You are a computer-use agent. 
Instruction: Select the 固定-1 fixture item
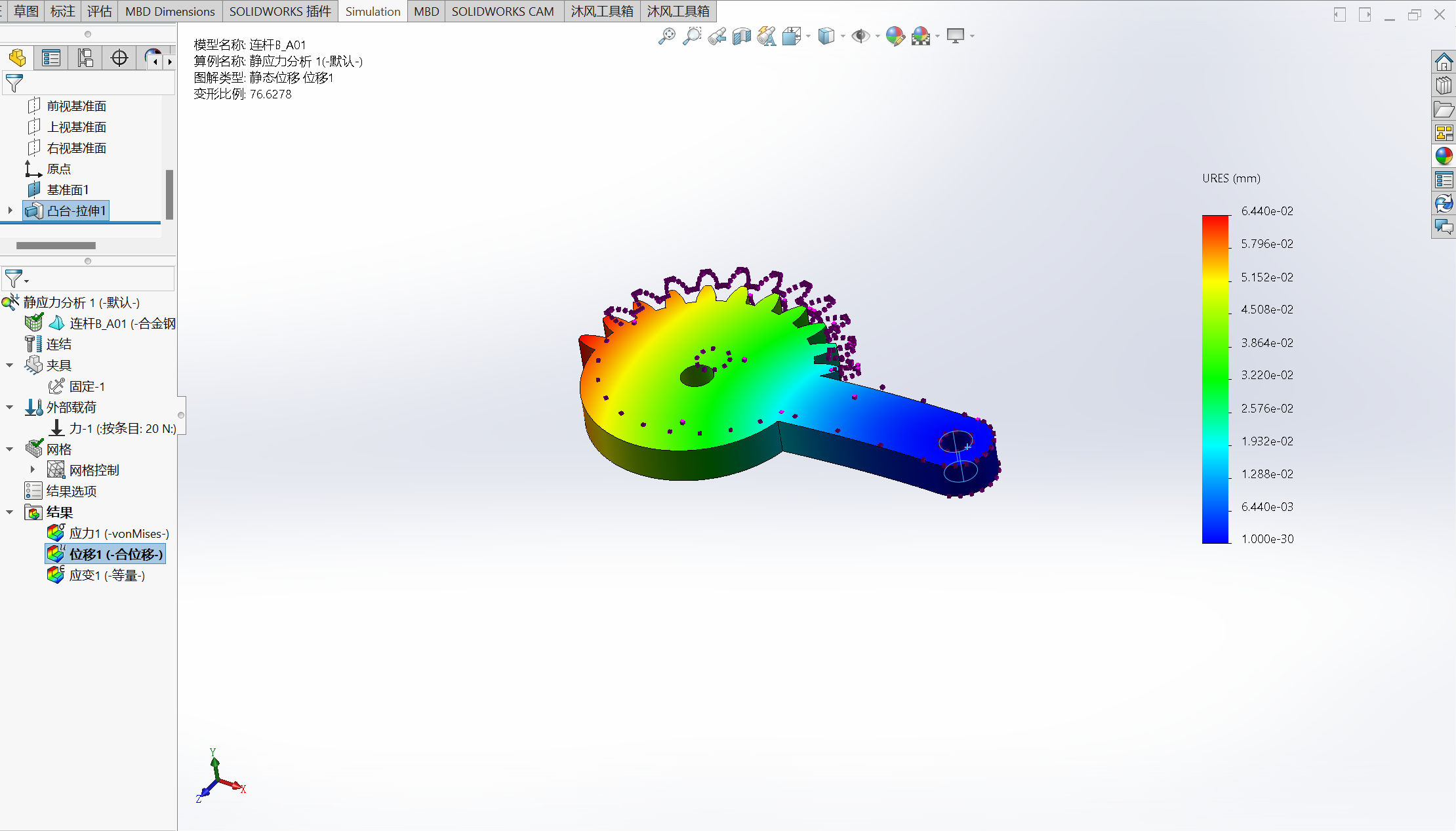pyautogui.click(x=77, y=386)
